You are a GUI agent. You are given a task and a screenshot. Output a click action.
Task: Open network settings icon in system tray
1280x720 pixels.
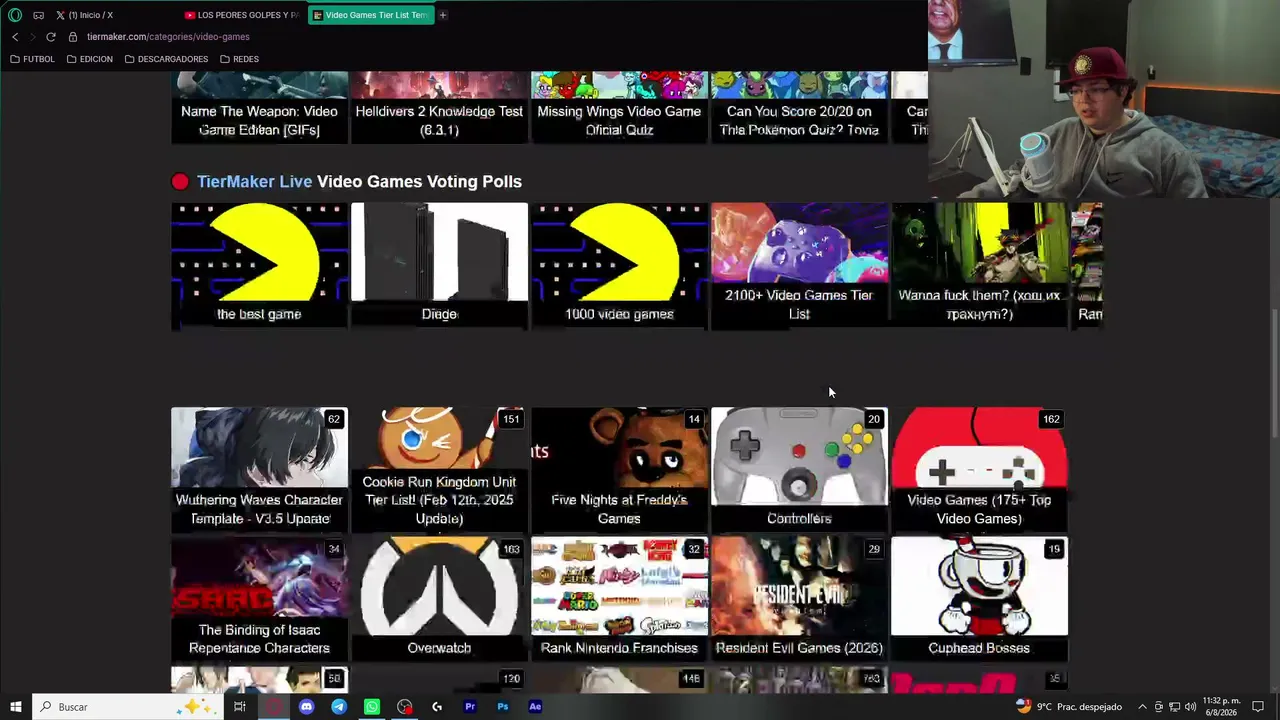(1175, 707)
